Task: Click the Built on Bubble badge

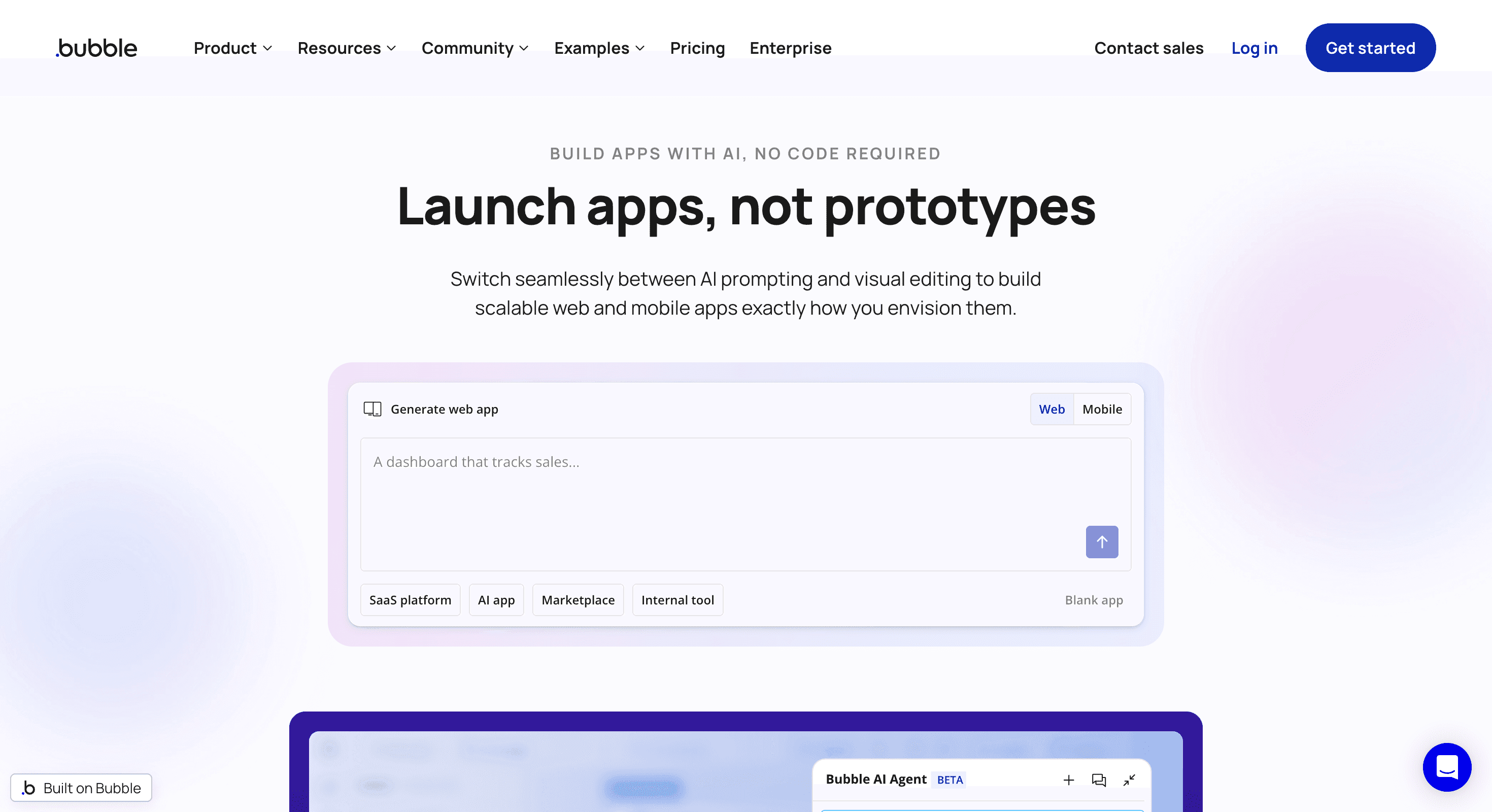Action: tap(82, 788)
